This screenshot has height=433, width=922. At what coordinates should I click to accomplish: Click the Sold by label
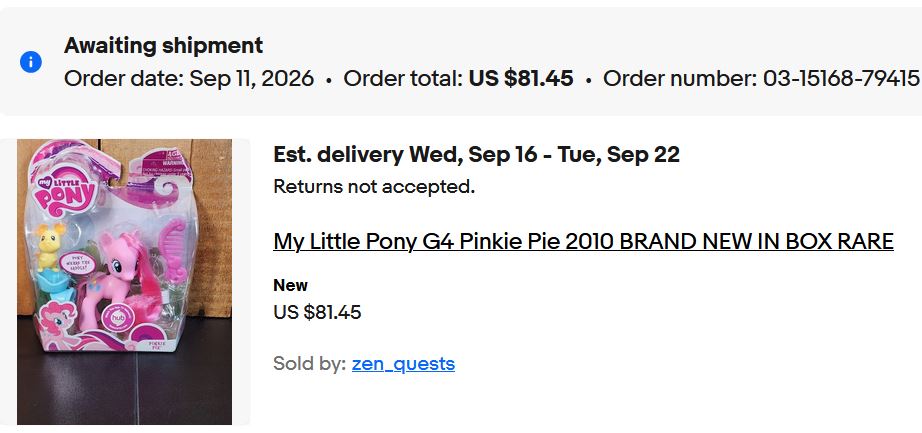click(309, 364)
